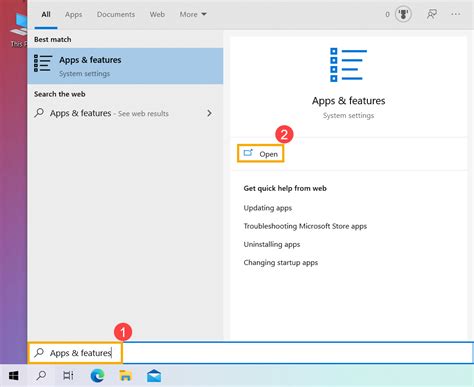474x387 pixels.
Task: Expand the web results chevron arrow
Action: [x=209, y=113]
